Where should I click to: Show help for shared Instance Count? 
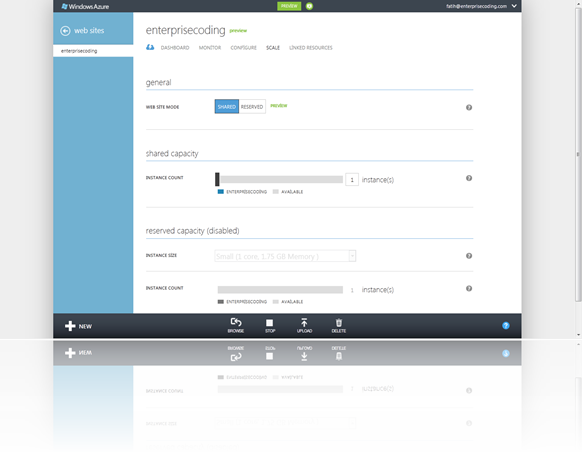coord(469,178)
